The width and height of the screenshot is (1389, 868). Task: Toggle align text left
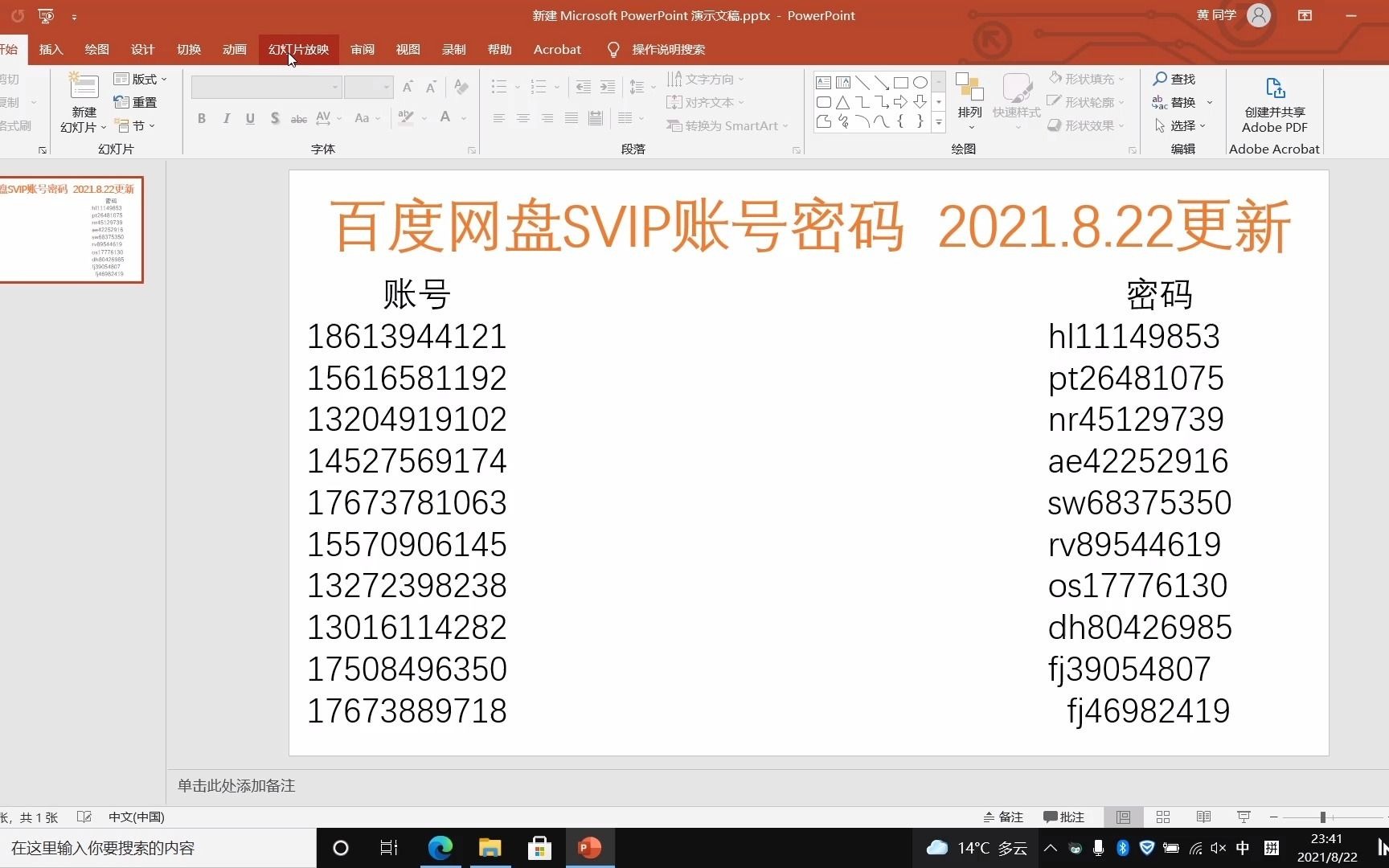tap(499, 118)
